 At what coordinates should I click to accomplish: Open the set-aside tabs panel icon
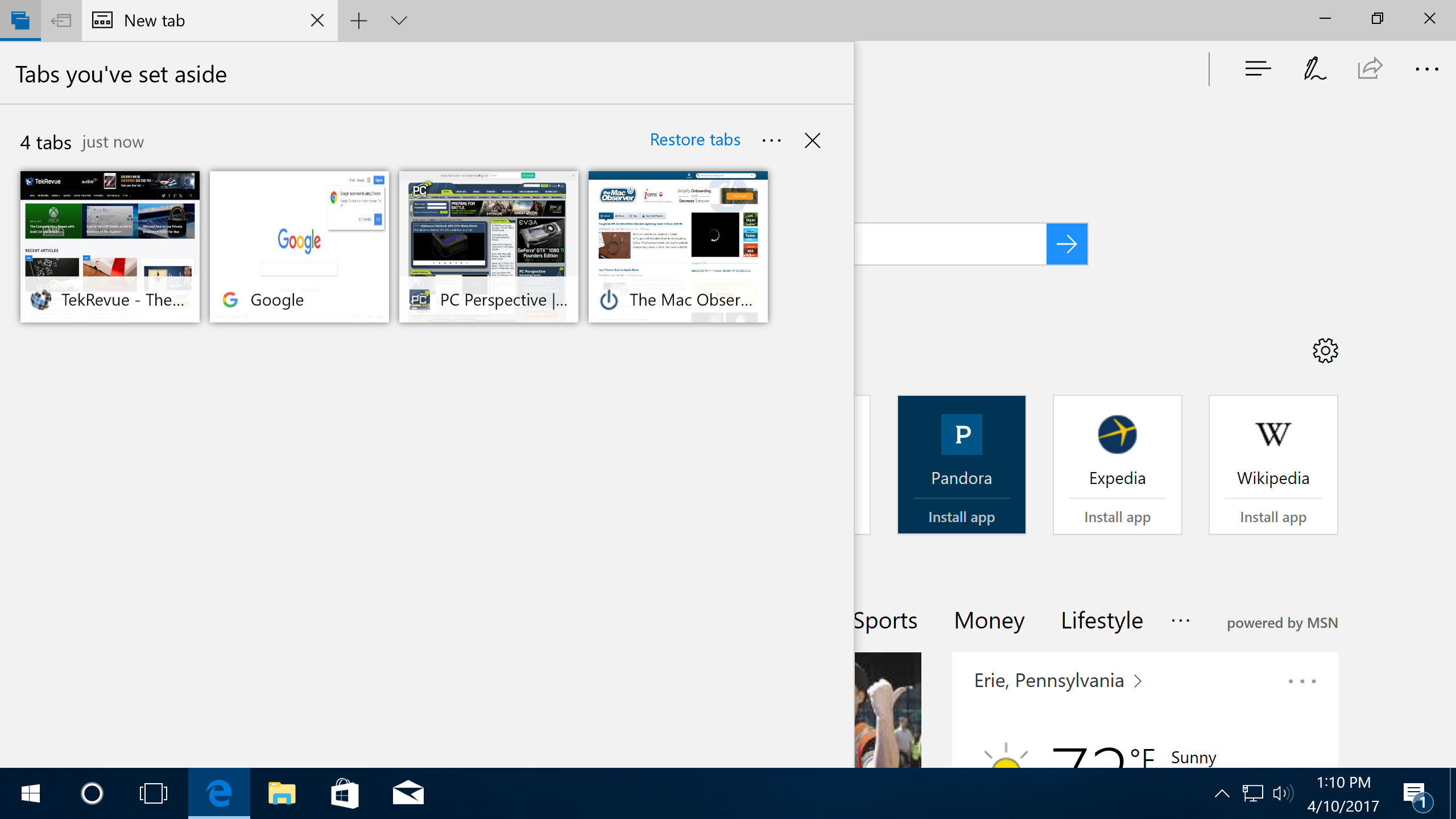[x=20, y=20]
